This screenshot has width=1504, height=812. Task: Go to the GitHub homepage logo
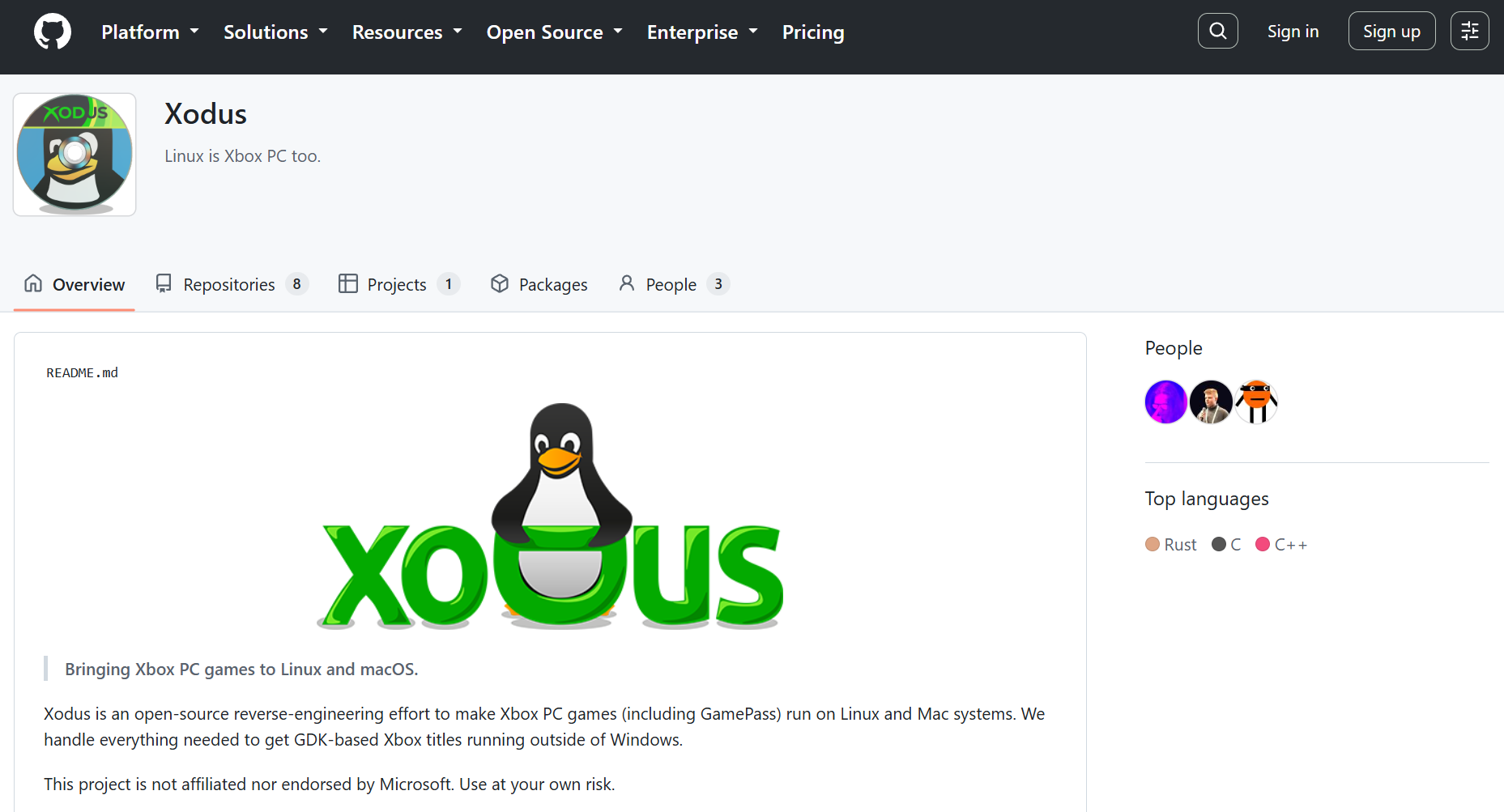pyautogui.click(x=53, y=32)
